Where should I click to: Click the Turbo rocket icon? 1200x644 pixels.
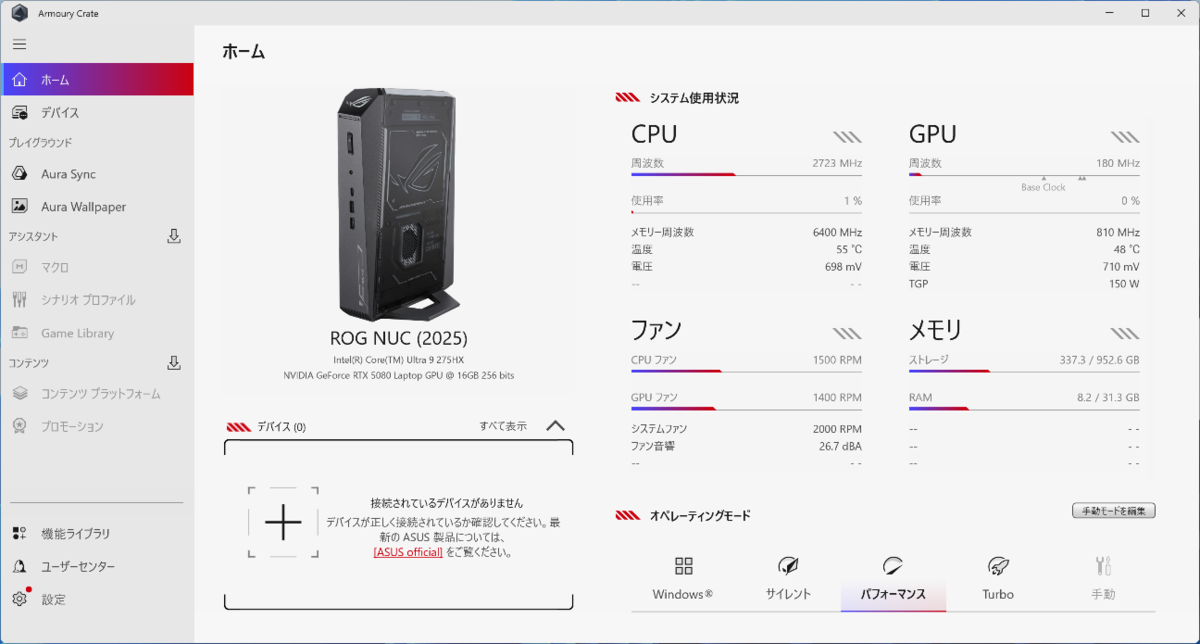(997, 567)
